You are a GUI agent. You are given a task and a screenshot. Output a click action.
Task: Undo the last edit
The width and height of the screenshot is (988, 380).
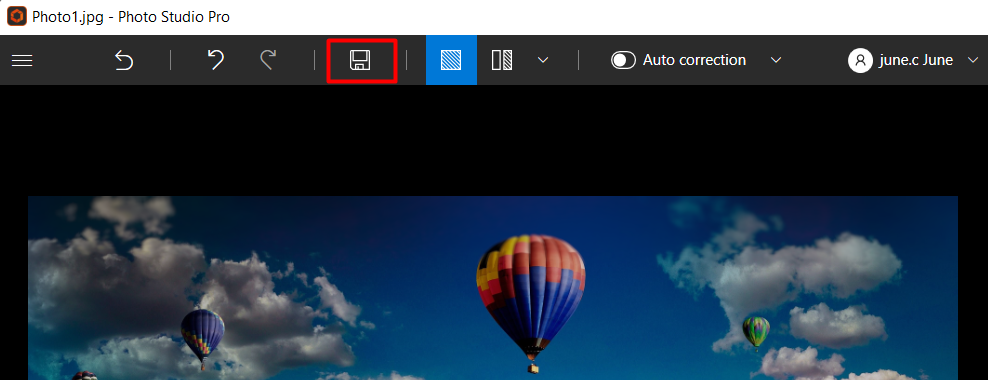click(216, 60)
